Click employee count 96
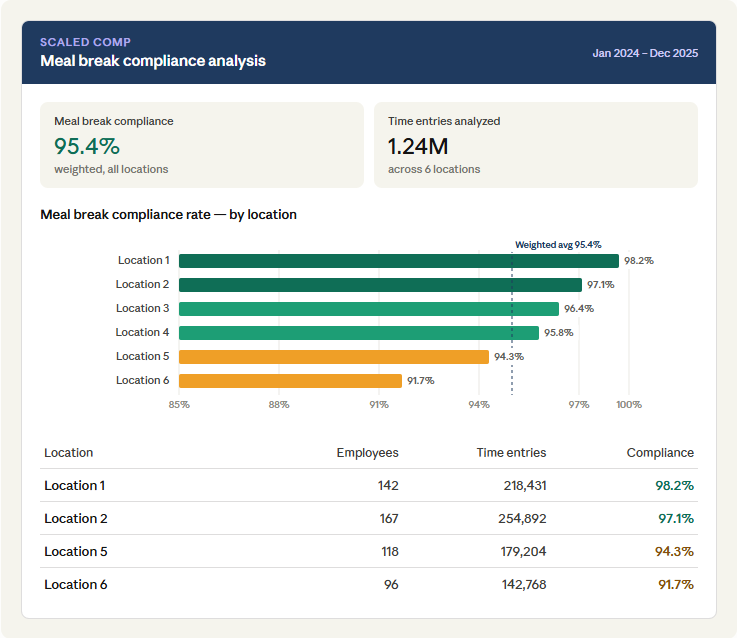This screenshot has height=638, width=737. coord(391,584)
